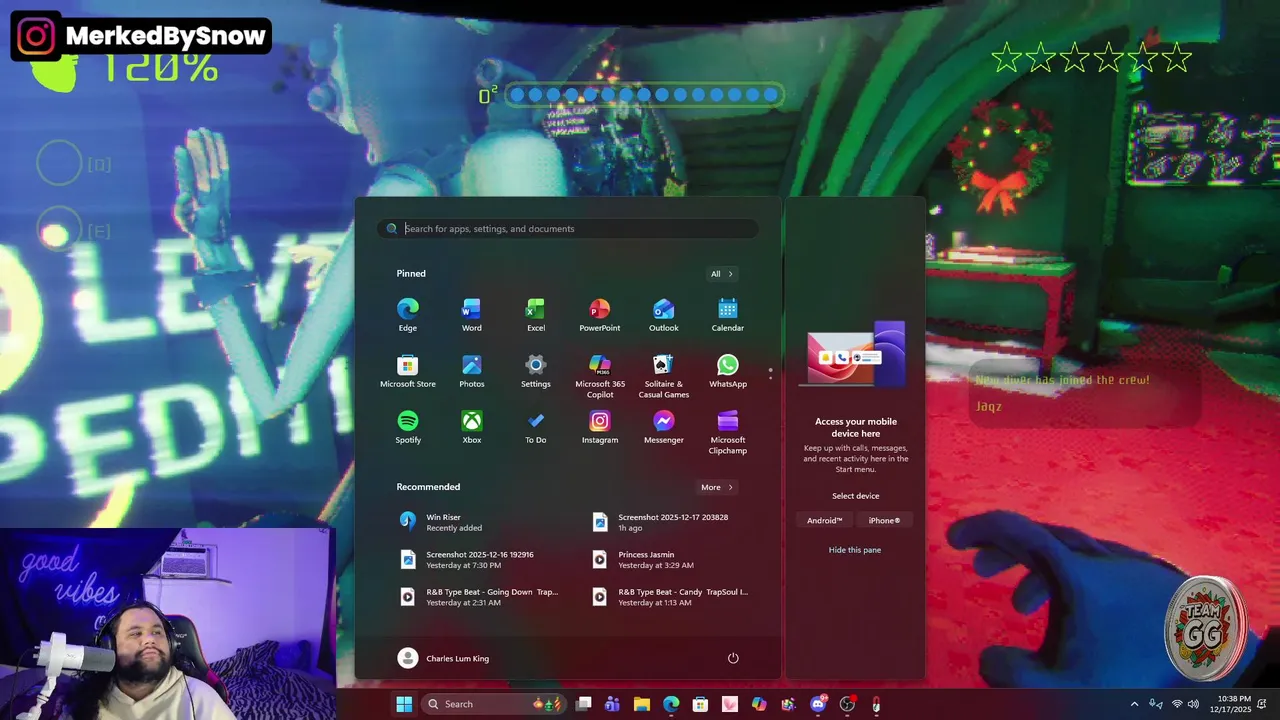Open Microsoft Store on the taskbar
Viewport: 1280px width, 720px height.
point(700,704)
